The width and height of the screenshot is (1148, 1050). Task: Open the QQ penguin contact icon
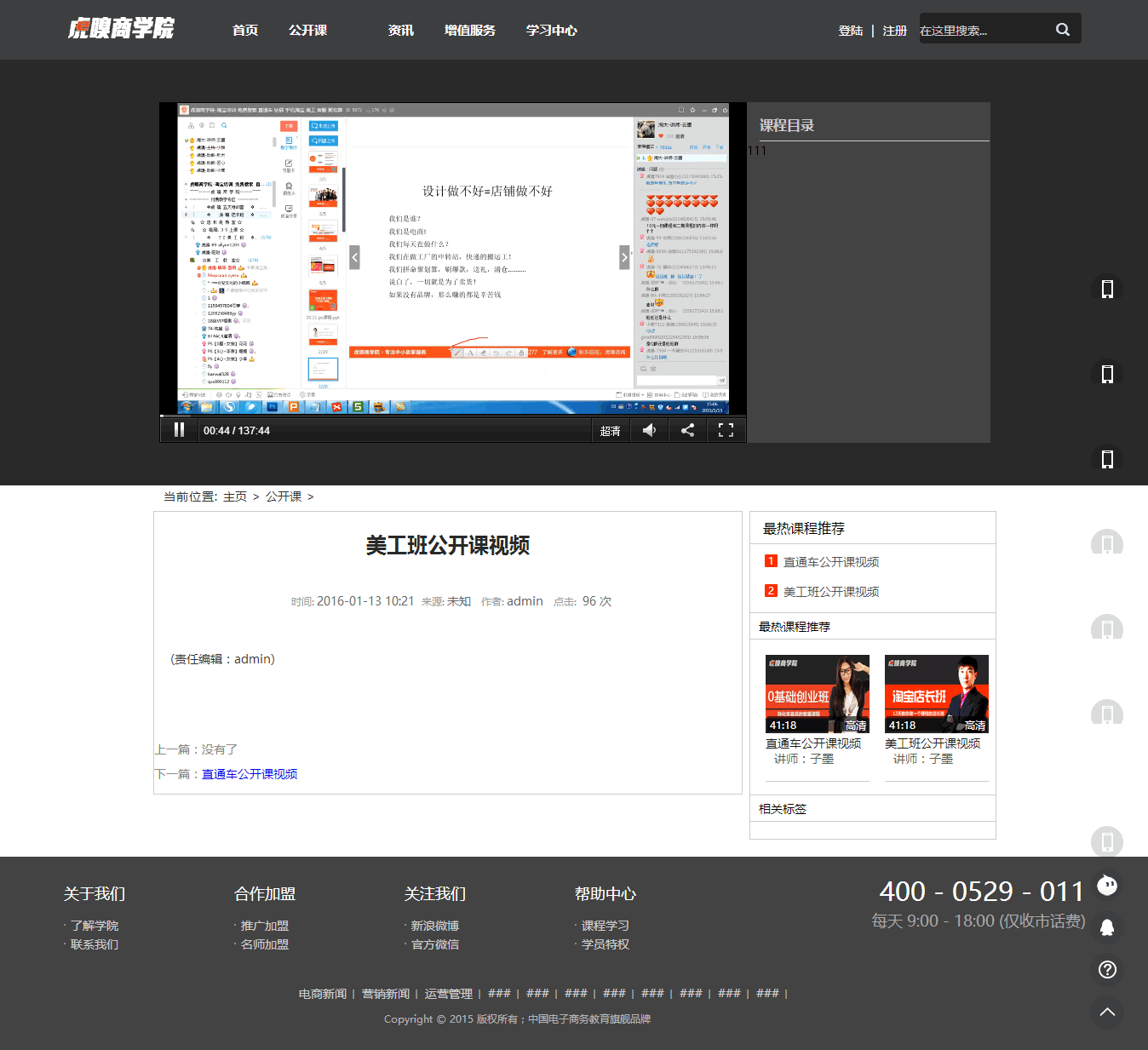pos(1107,927)
